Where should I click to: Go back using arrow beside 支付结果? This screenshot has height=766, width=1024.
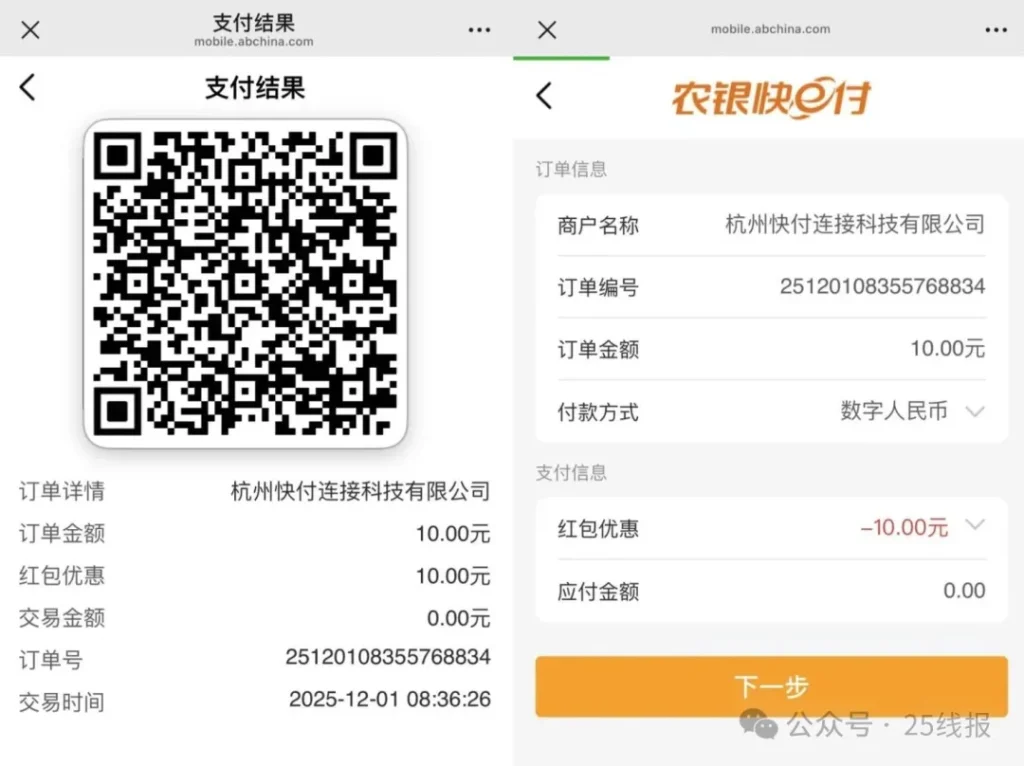[27, 88]
